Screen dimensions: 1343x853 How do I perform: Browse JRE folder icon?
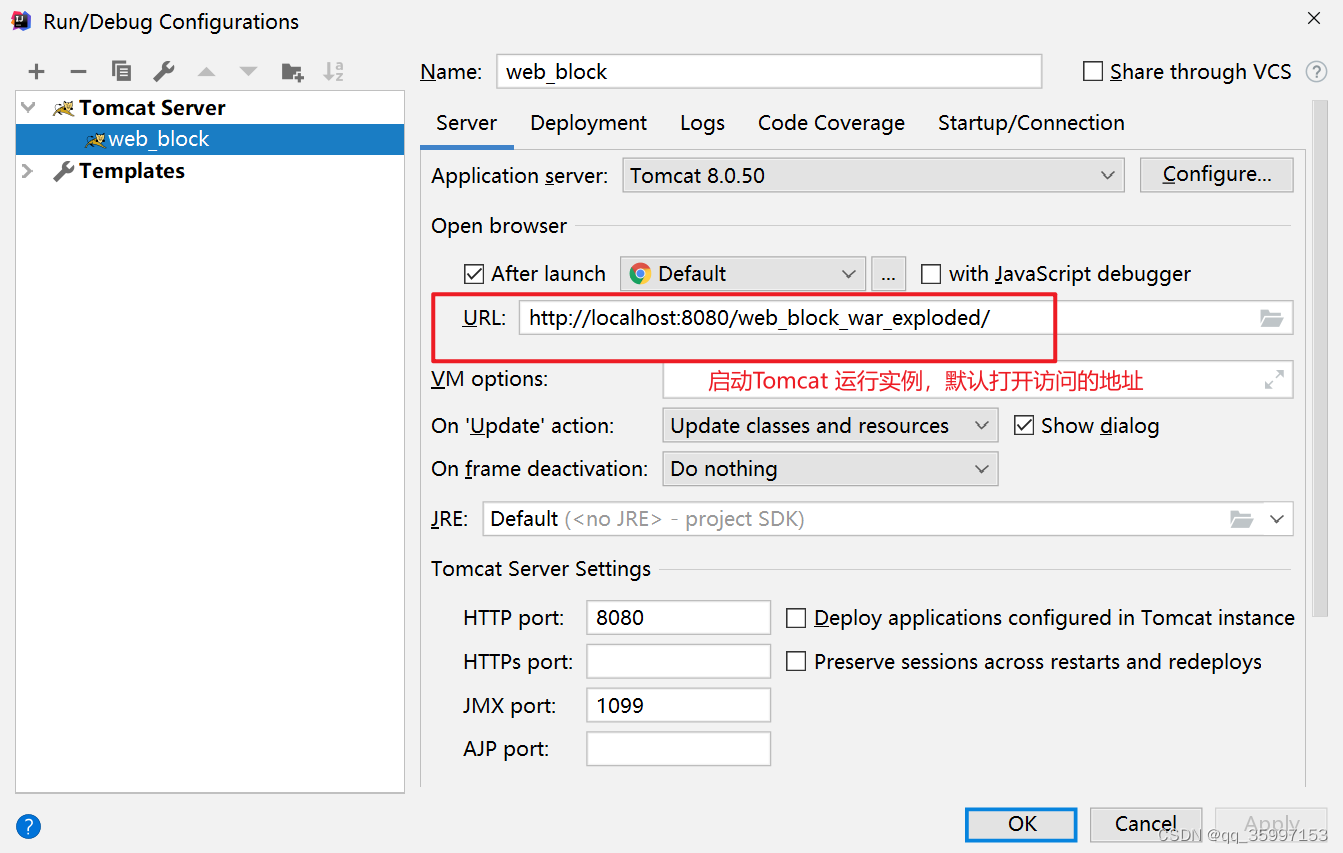pyautogui.click(x=1241, y=519)
